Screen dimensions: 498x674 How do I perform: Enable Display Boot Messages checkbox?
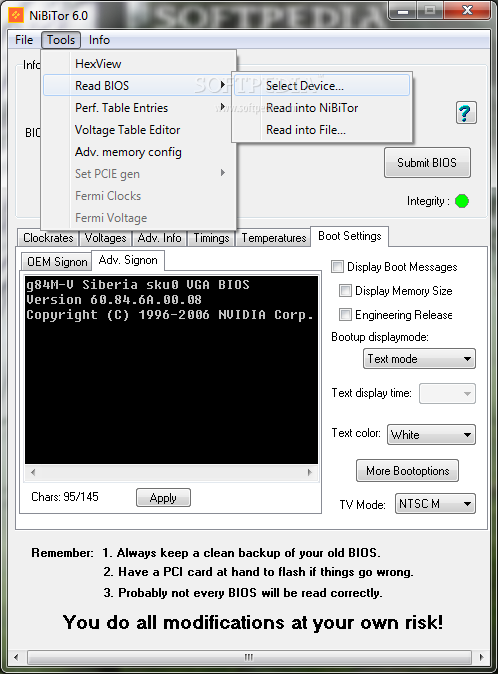(x=337, y=267)
